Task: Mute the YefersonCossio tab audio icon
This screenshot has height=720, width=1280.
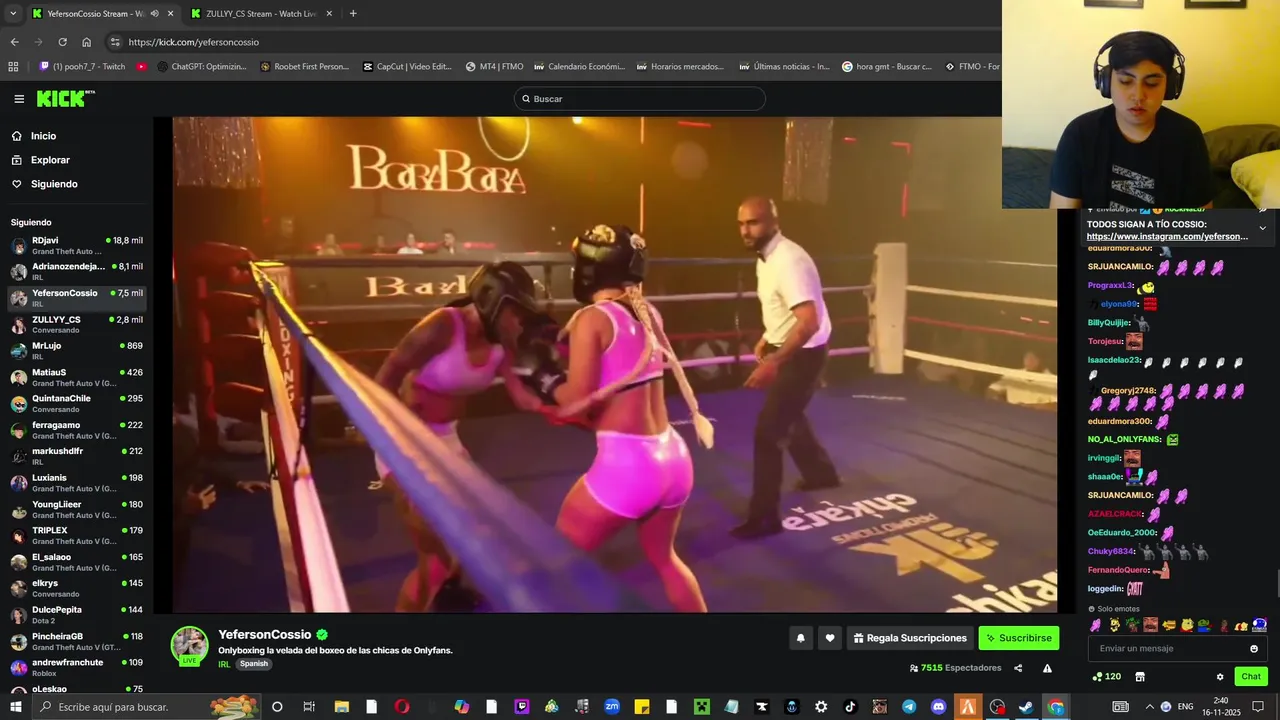Action: point(154,14)
